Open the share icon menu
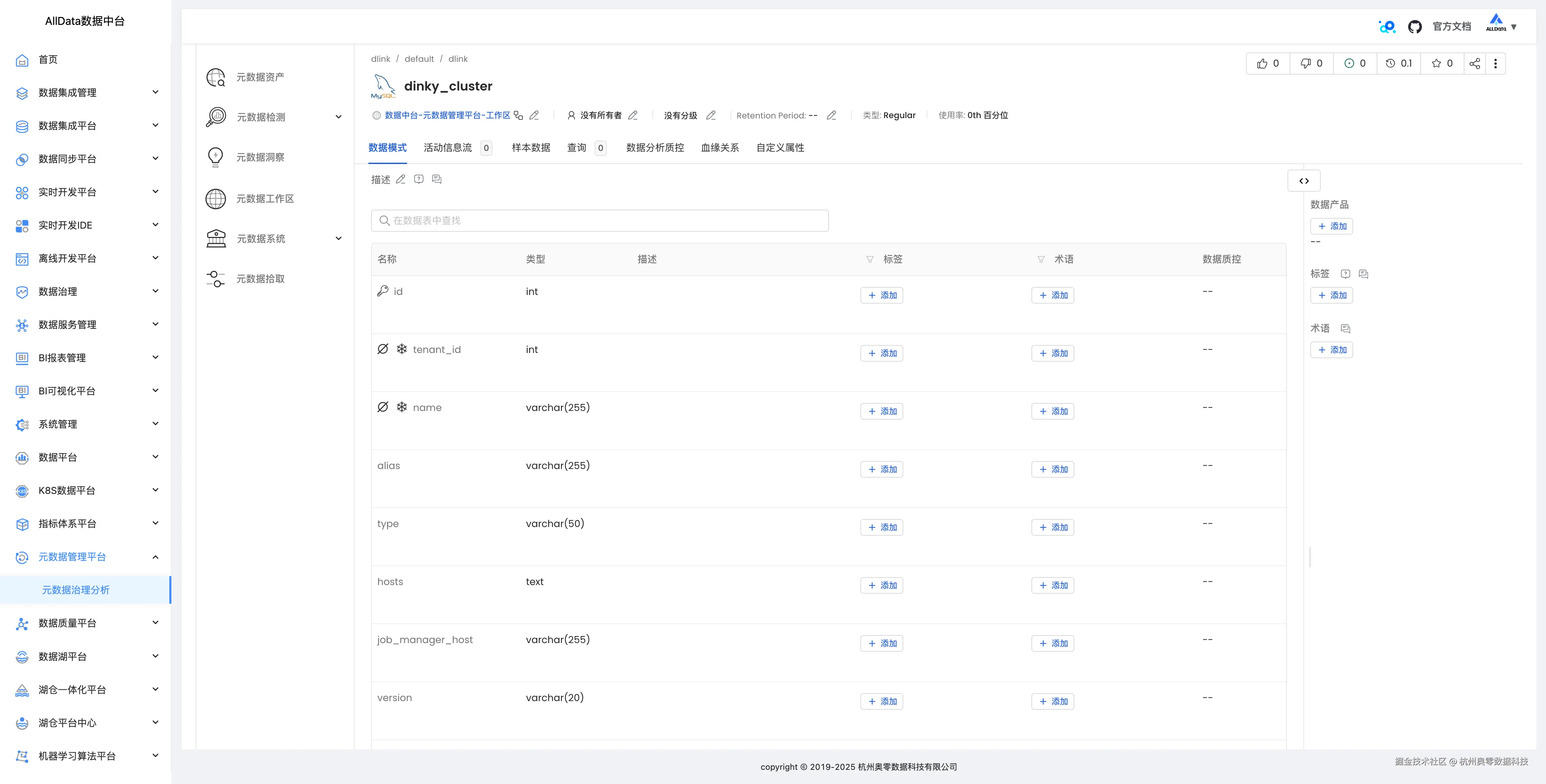The height and width of the screenshot is (784, 1546). point(1474,64)
